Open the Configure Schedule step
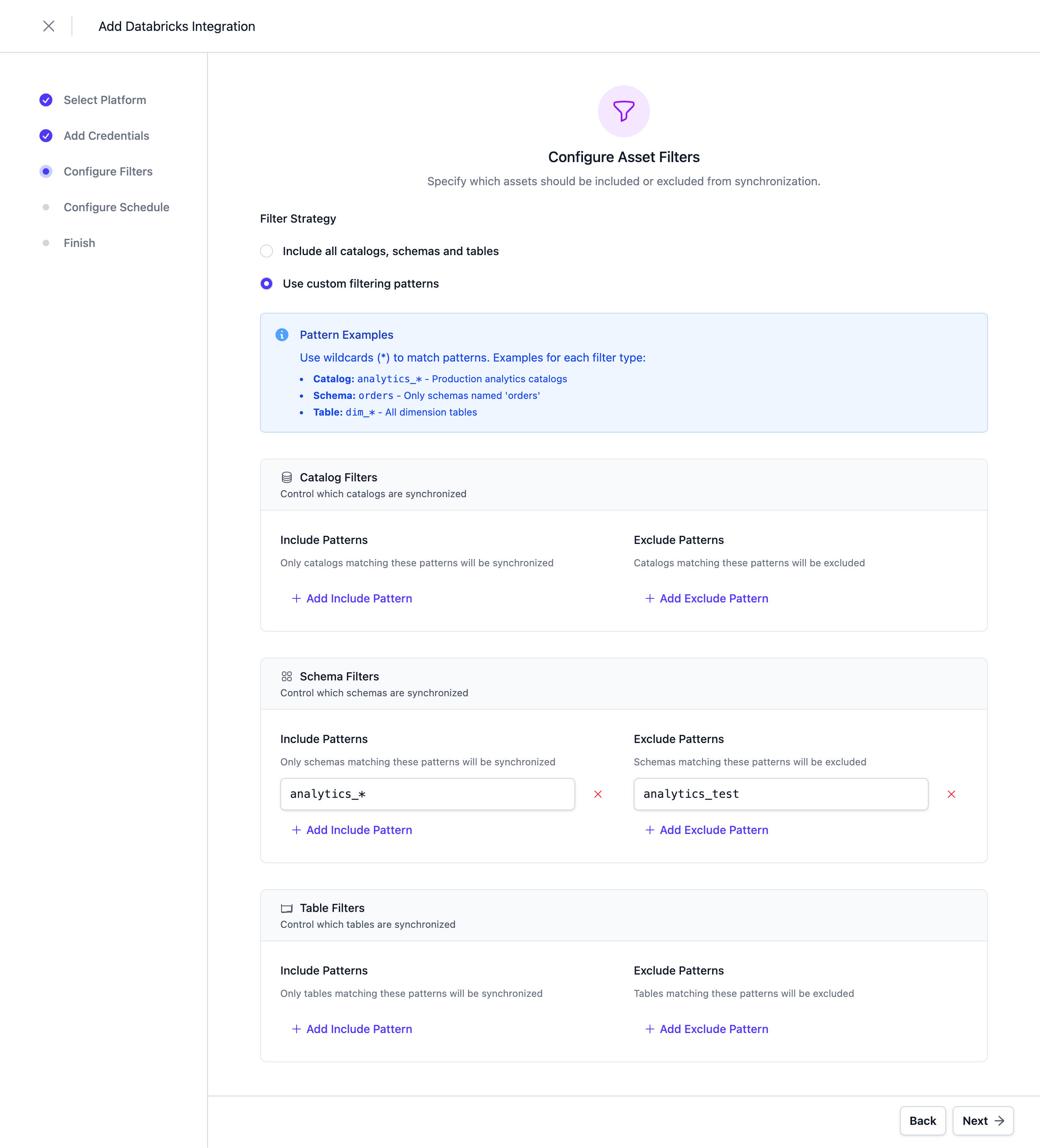The width and height of the screenshot is (1040, 1148). [x=116, y=207]
